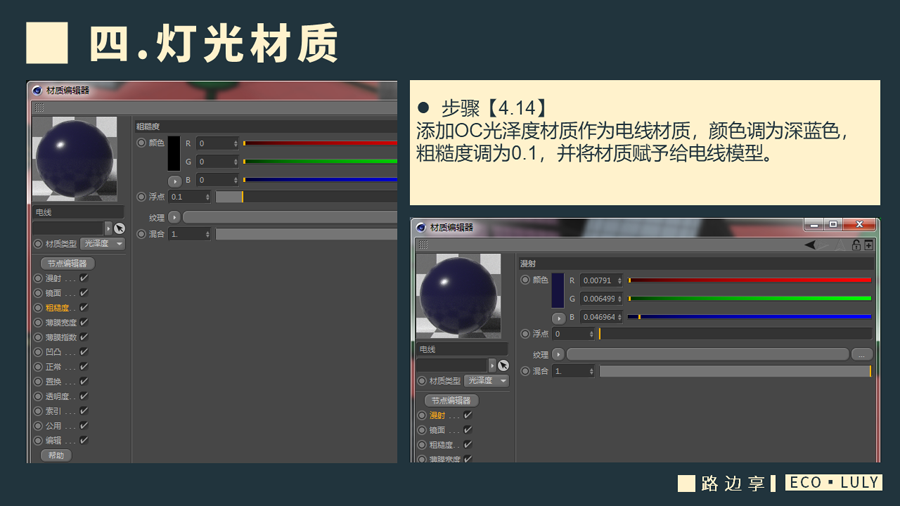The image size is (900, 506).
Task: Click the animation dot beside 浮点 in the Roughness editor
Action: [141, 197]
